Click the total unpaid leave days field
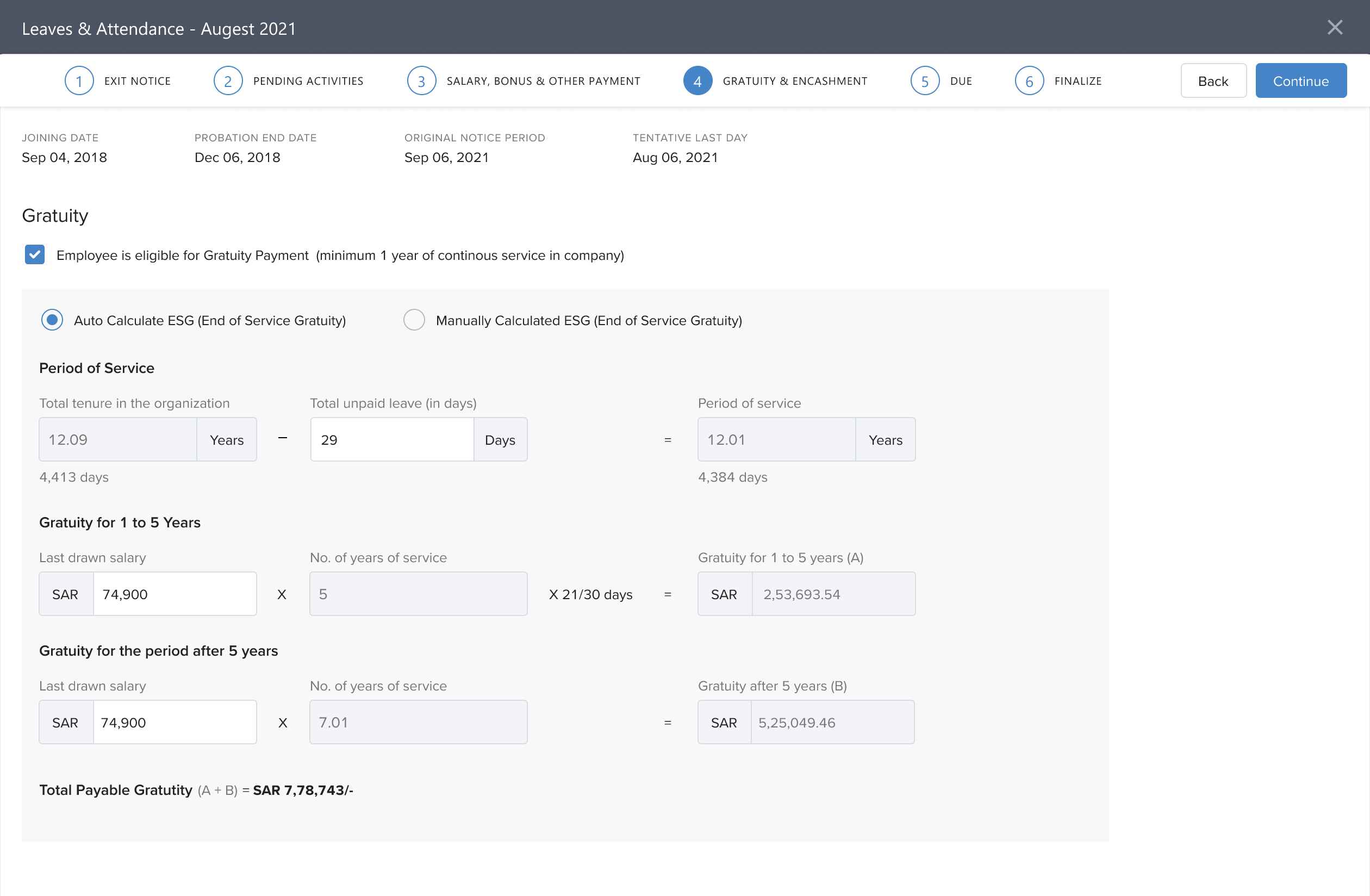 coord(391,439)
